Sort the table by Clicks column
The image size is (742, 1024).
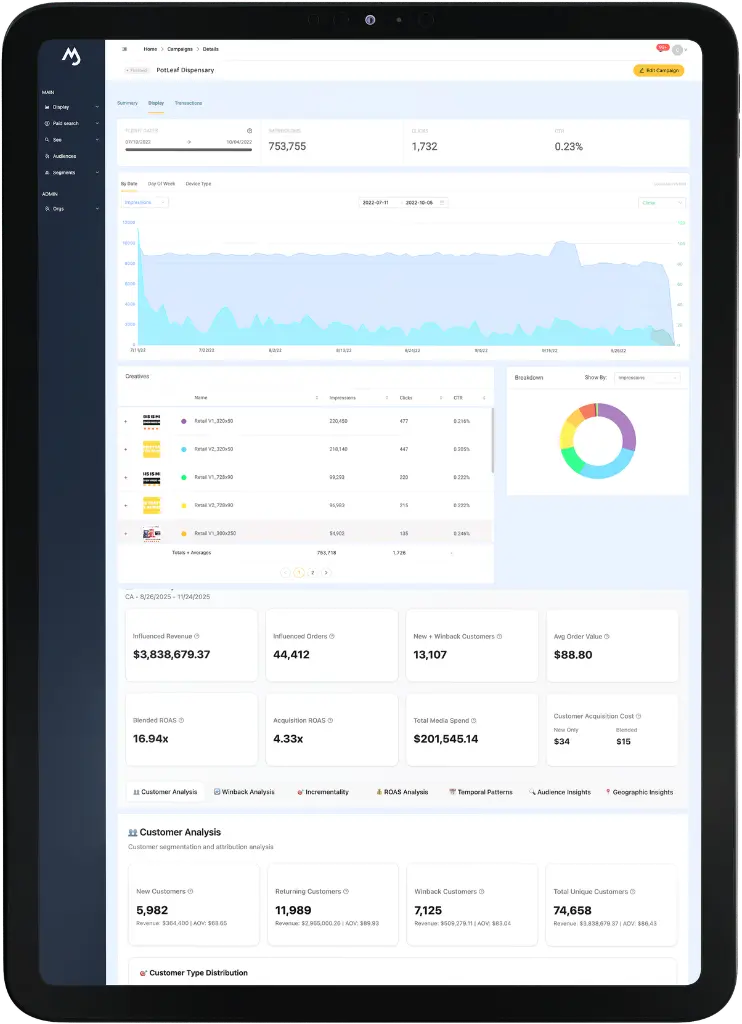pyautogui.click(x=441, y=398)
